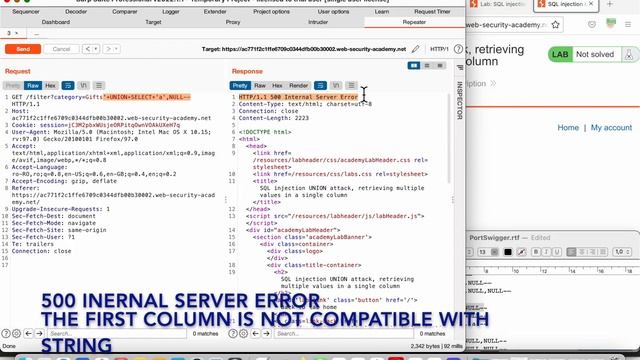Viewport: 640px width, 360px height.
Task: Open the Comparer tab
Action: [124, 11]
